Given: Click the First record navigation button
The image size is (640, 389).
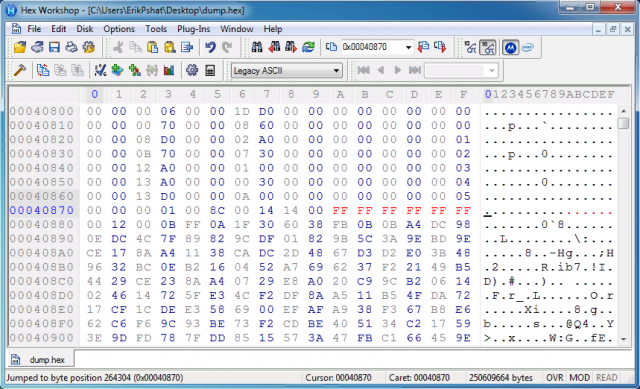Looking at the screenshot, I should (x=363, y=70).
